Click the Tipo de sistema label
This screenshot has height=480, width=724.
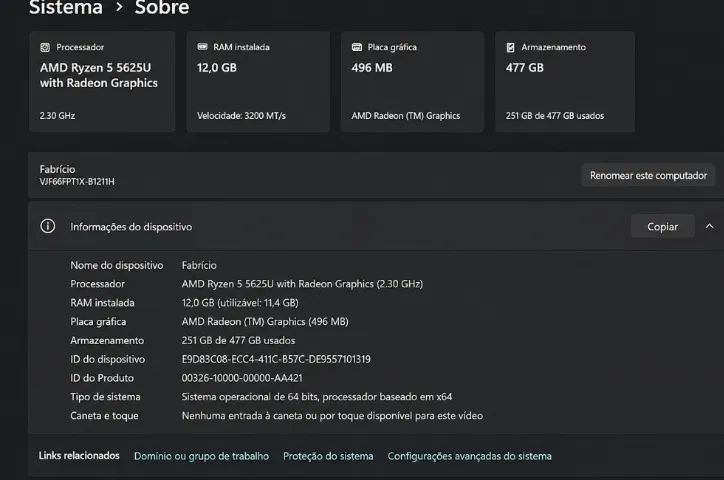pos(105,397)
